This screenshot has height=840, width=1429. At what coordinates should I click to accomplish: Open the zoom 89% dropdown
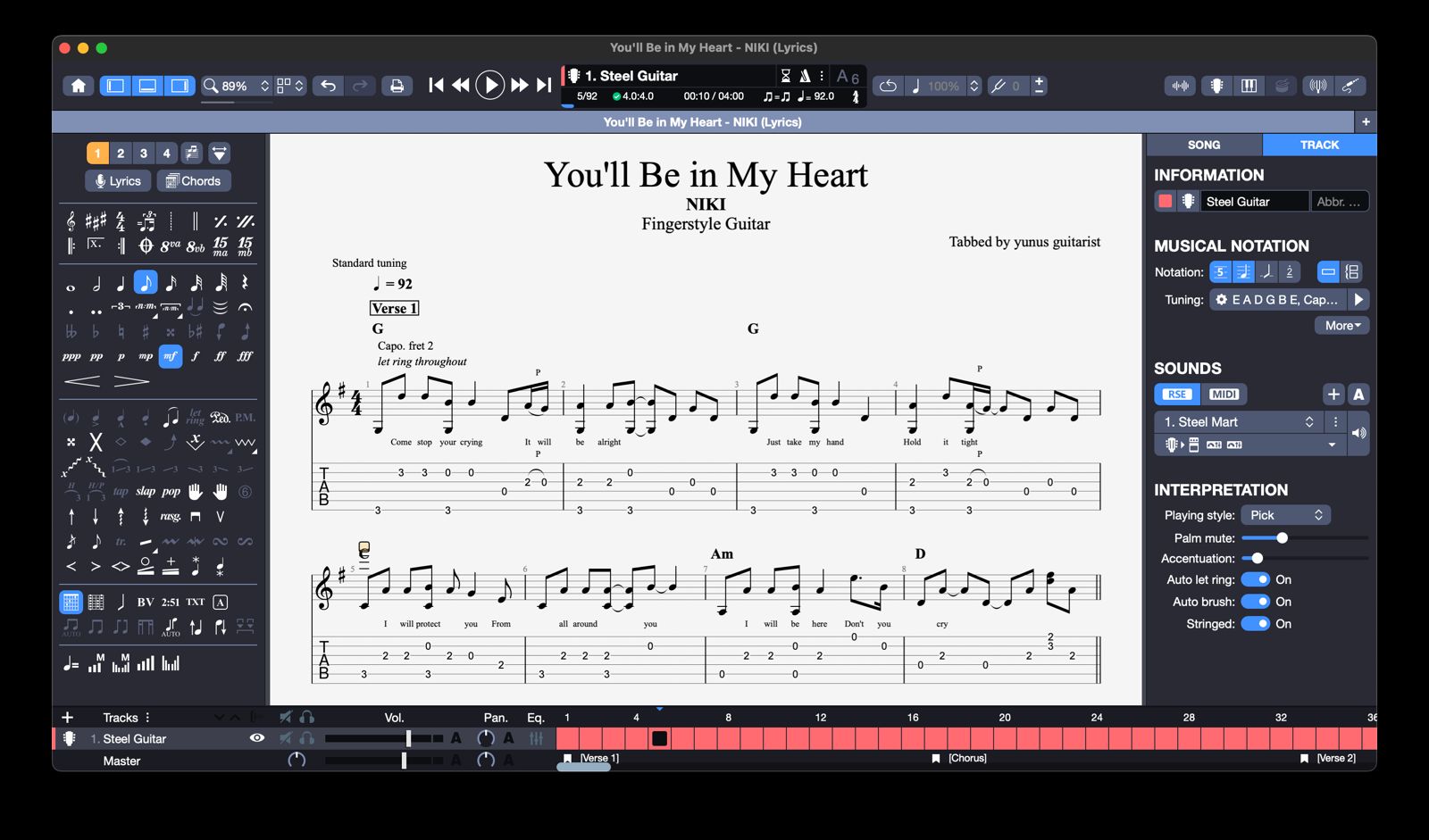237,86
